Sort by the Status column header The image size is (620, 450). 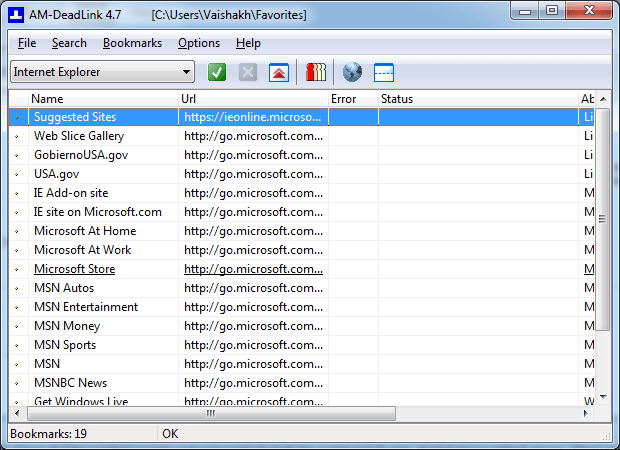(478, 99)
